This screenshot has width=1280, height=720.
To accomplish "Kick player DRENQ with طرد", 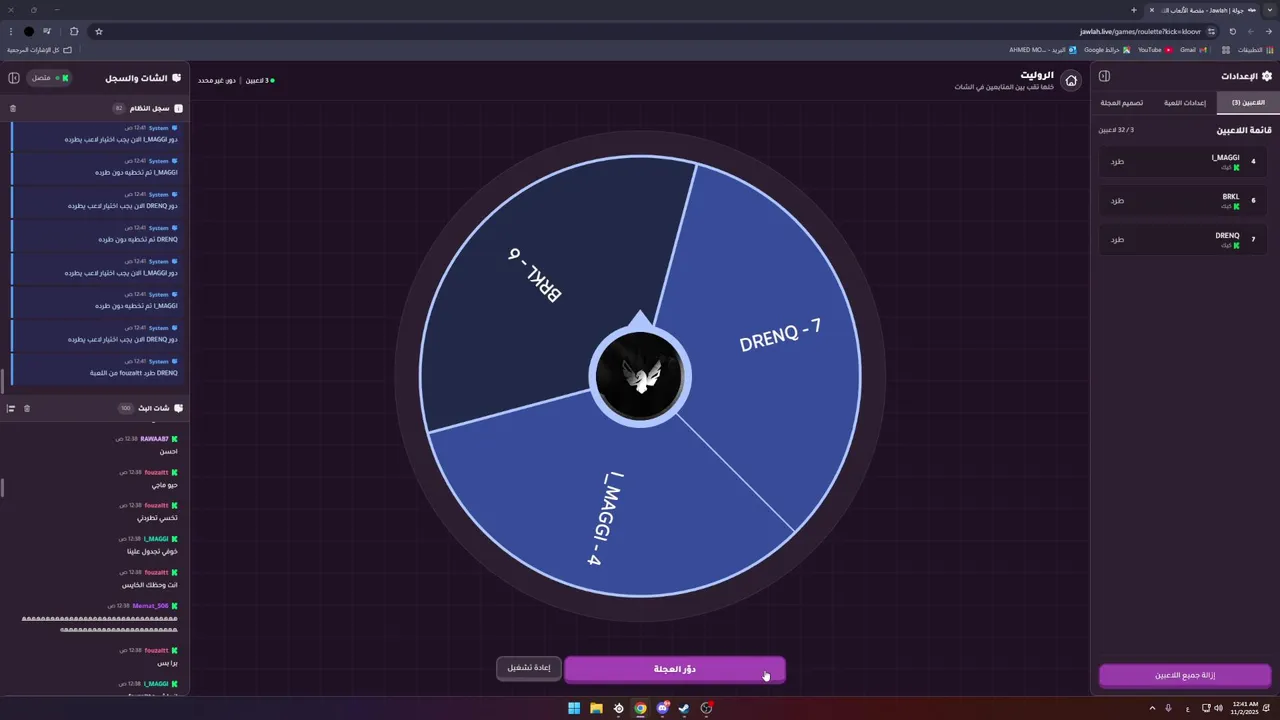I will (1117, 239).
